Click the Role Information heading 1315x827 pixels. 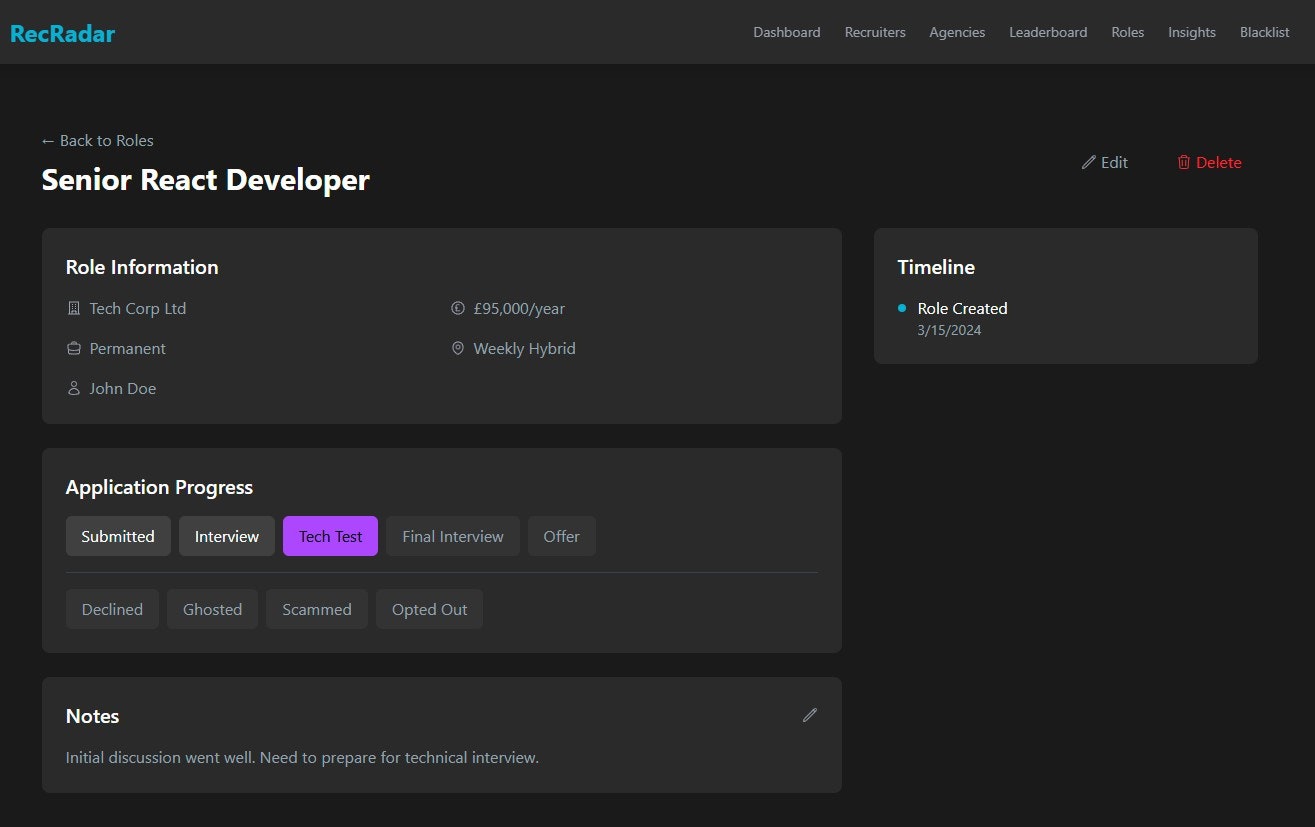(x=142, y=268)
